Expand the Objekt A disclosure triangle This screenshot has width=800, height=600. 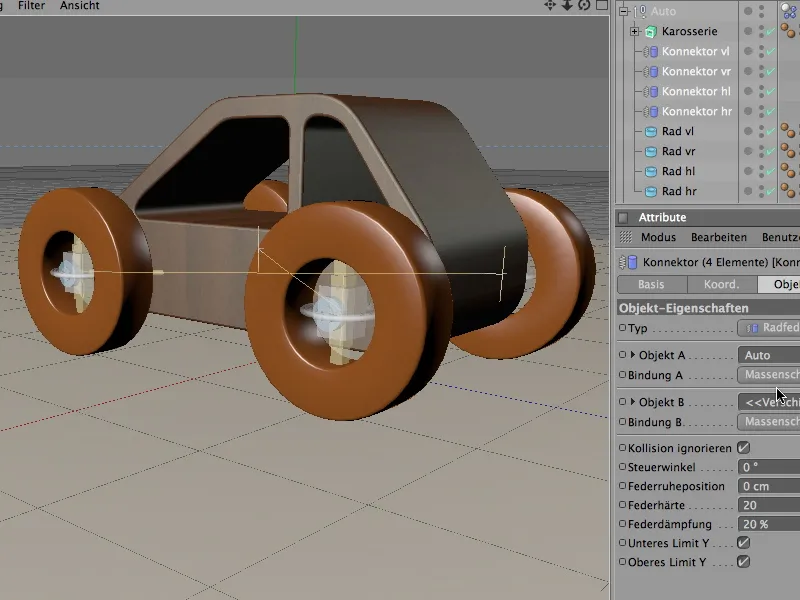632,355
